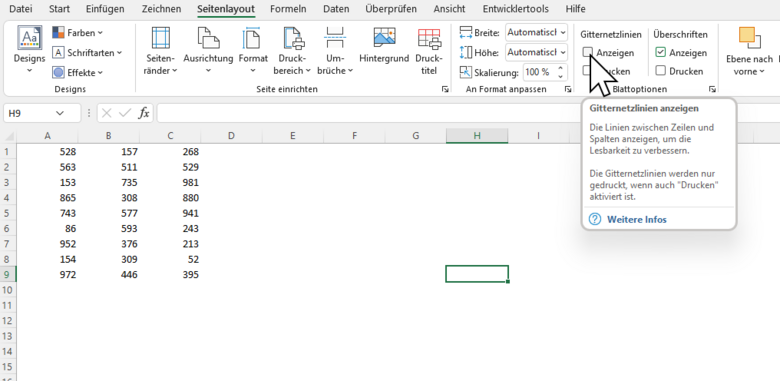Switch to the Daten ribbon tab

click(336, 9)
